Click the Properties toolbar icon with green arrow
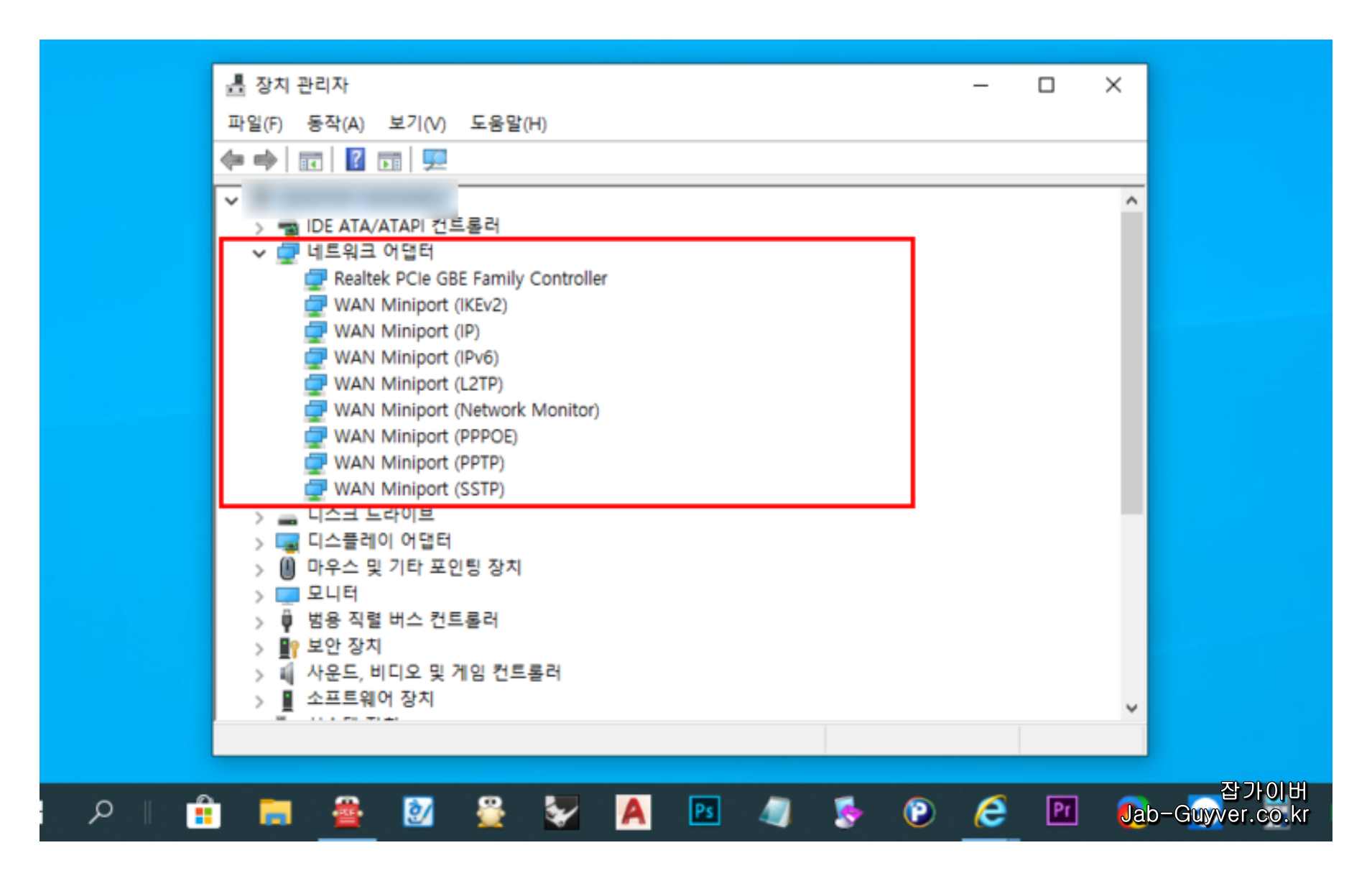Viewport: 1372px width, 881px height. pos(388,160)
